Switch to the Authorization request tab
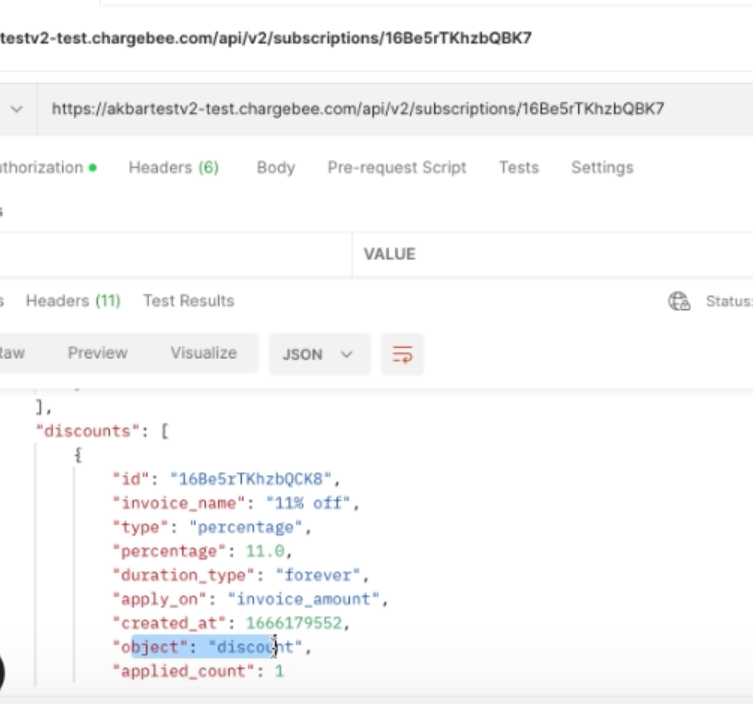 tap(44, 168)
